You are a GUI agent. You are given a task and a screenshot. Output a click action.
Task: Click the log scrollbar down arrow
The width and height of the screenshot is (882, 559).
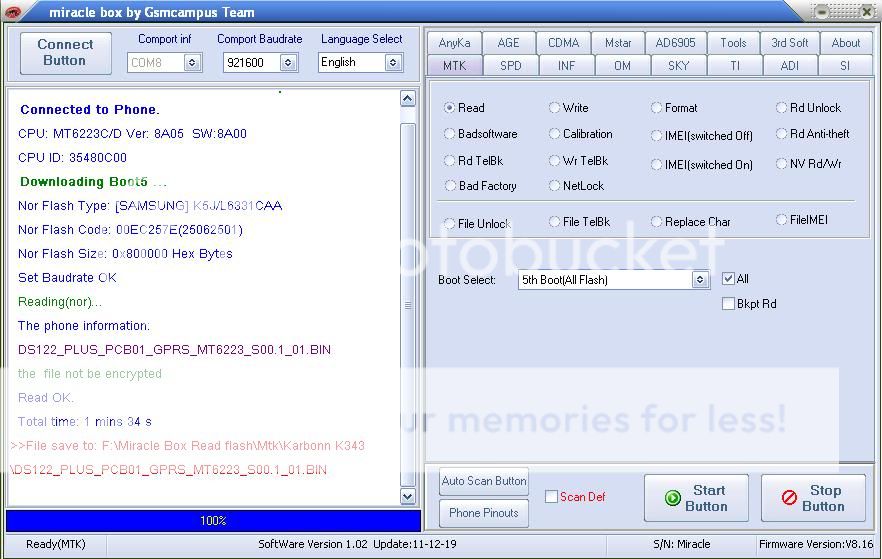(408, 497)
